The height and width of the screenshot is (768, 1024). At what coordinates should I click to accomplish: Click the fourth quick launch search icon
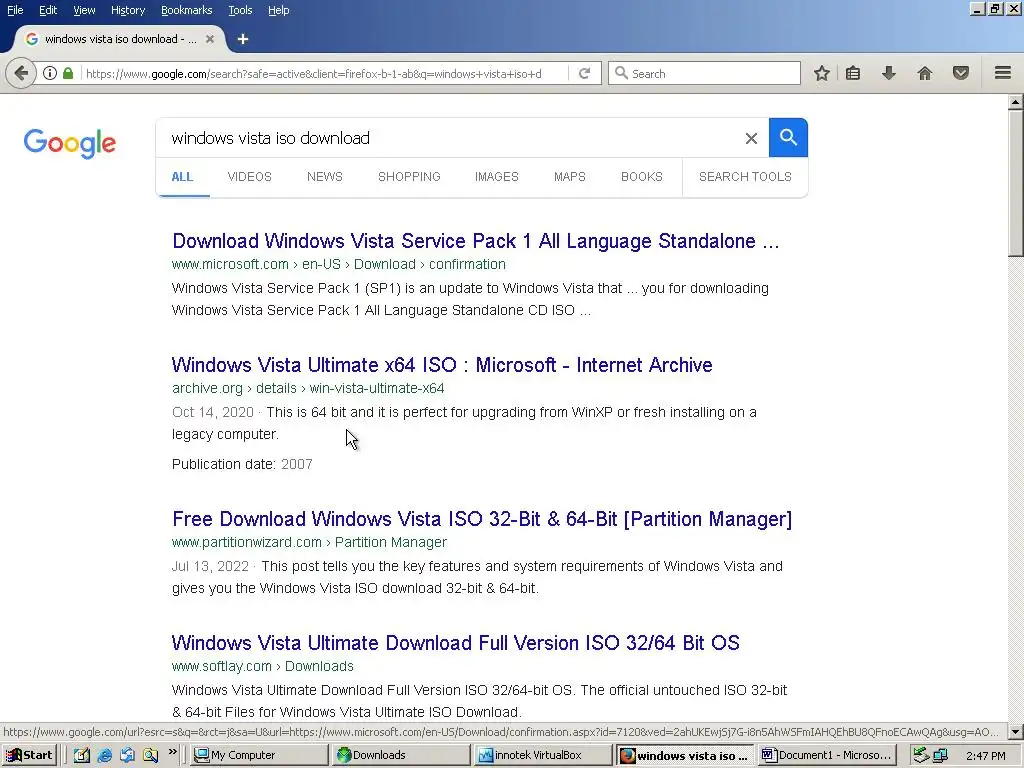[x=150, y=756]
